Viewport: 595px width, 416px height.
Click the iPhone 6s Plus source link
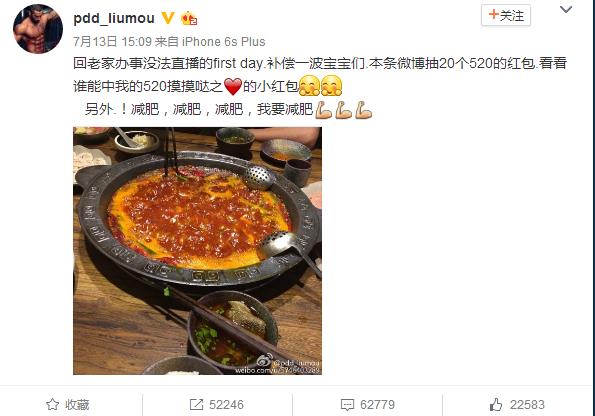[224, 41]
